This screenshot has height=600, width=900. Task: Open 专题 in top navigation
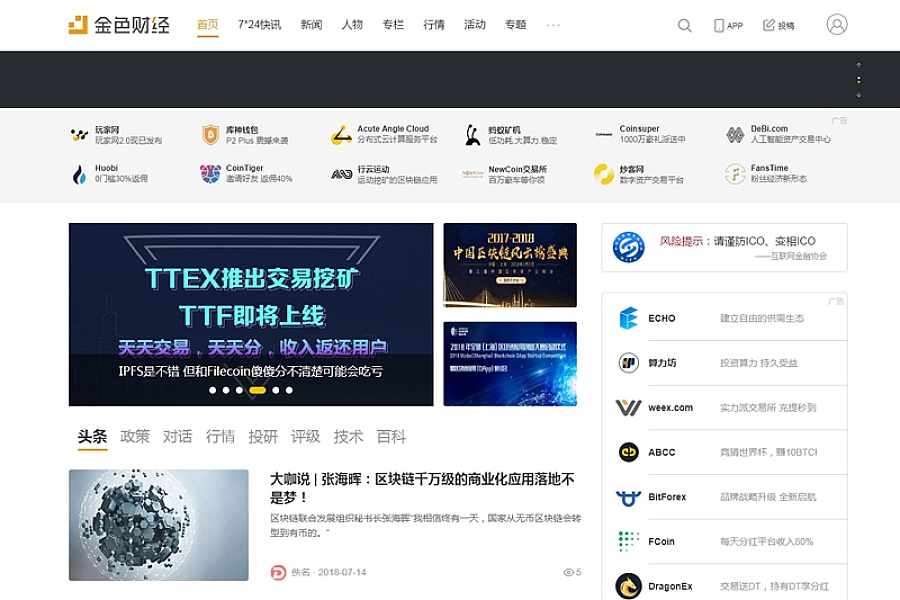click(x=515, y=25)
